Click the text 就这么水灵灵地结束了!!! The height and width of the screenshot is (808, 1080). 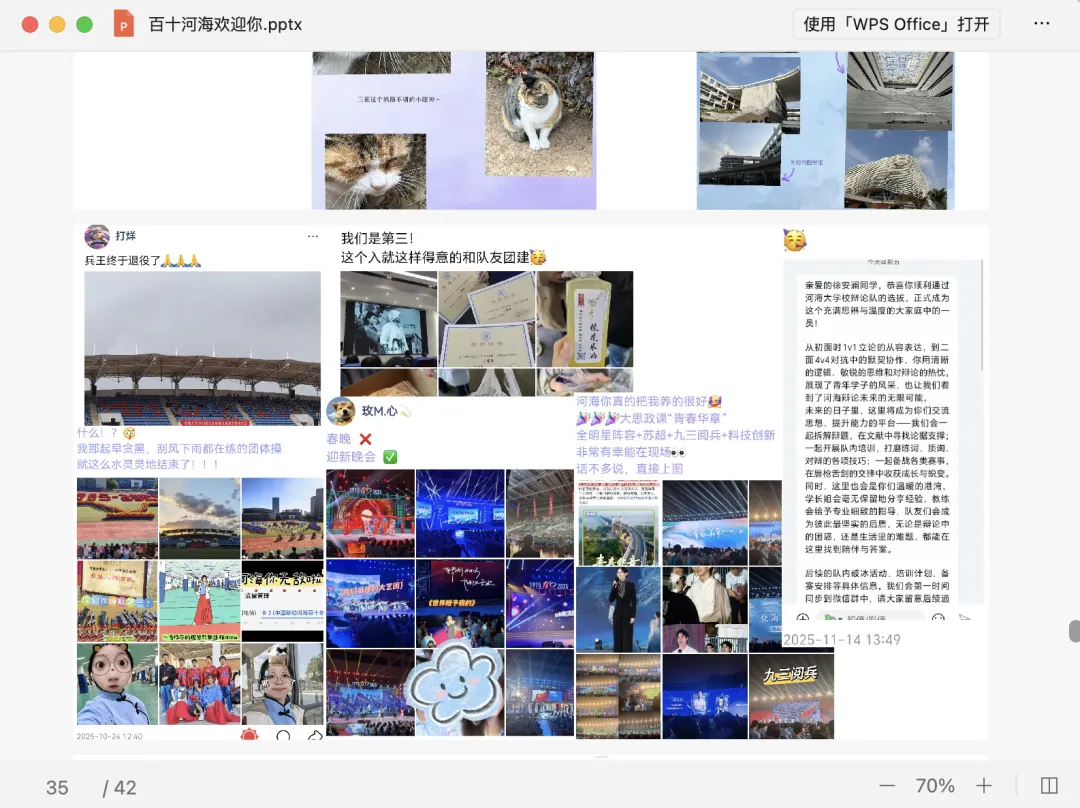pyautogui.click(x=147, y=464)
